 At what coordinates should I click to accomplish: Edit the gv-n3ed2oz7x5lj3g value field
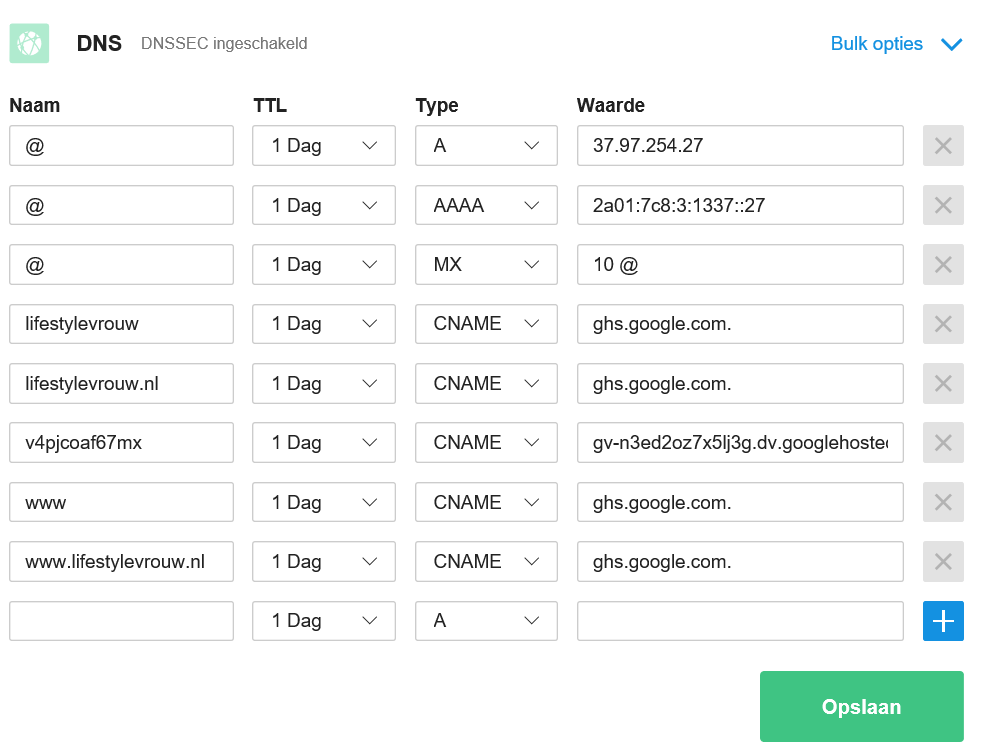pos(740,442)
